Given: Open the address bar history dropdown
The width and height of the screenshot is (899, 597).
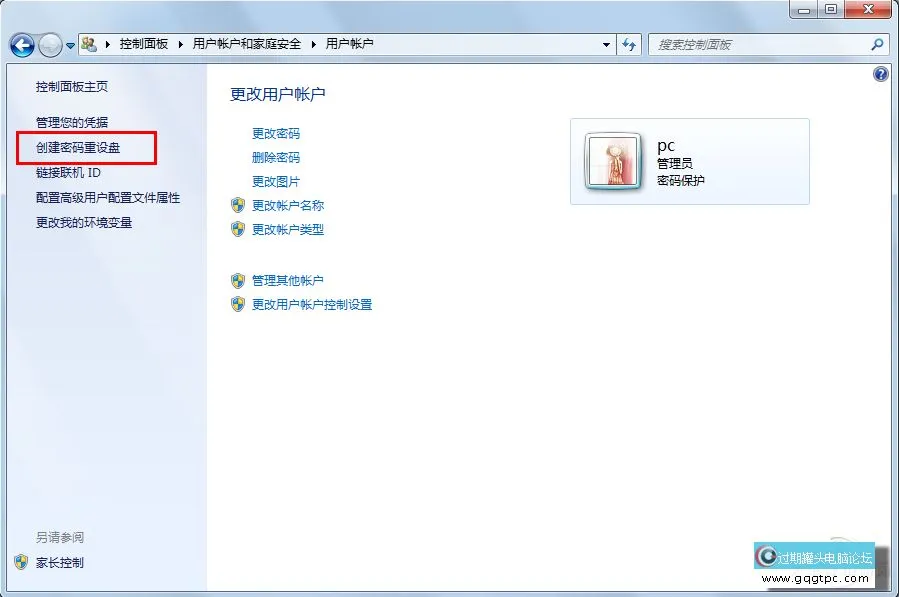Looking at the screenshot, I should [606, 44].
